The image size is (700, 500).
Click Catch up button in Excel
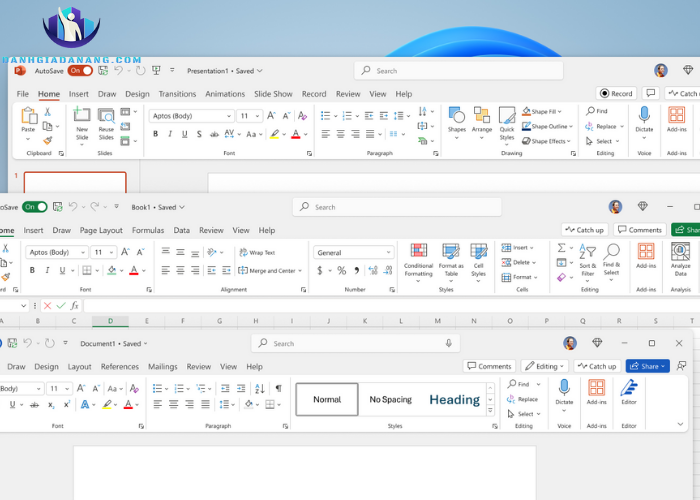[584, 229]
